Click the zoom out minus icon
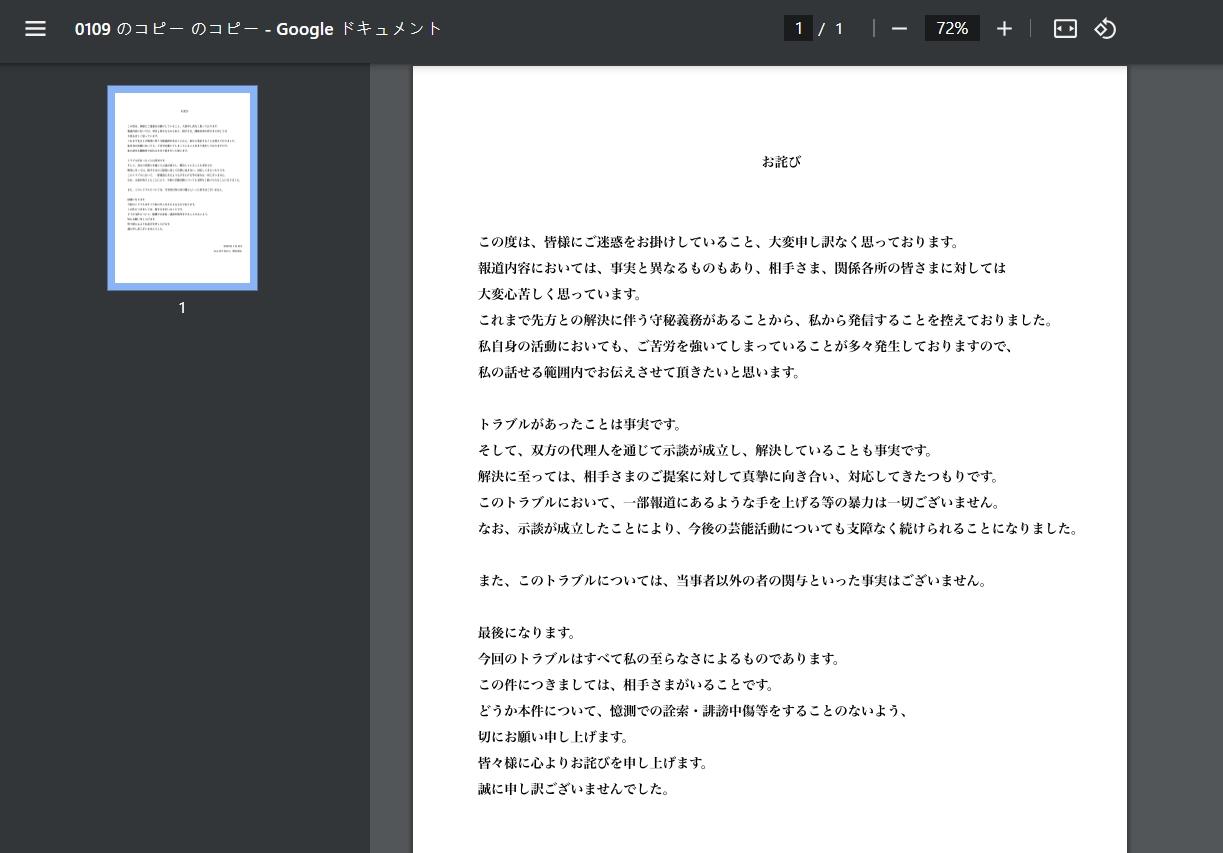This screenshot has height=853, width=1223. (x=899, y=29)
